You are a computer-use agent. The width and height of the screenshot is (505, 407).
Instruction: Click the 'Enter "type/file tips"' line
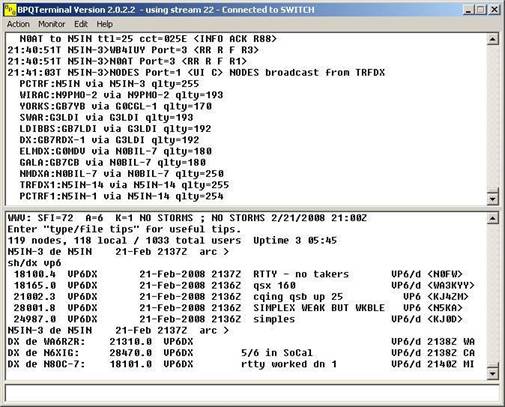124,229
